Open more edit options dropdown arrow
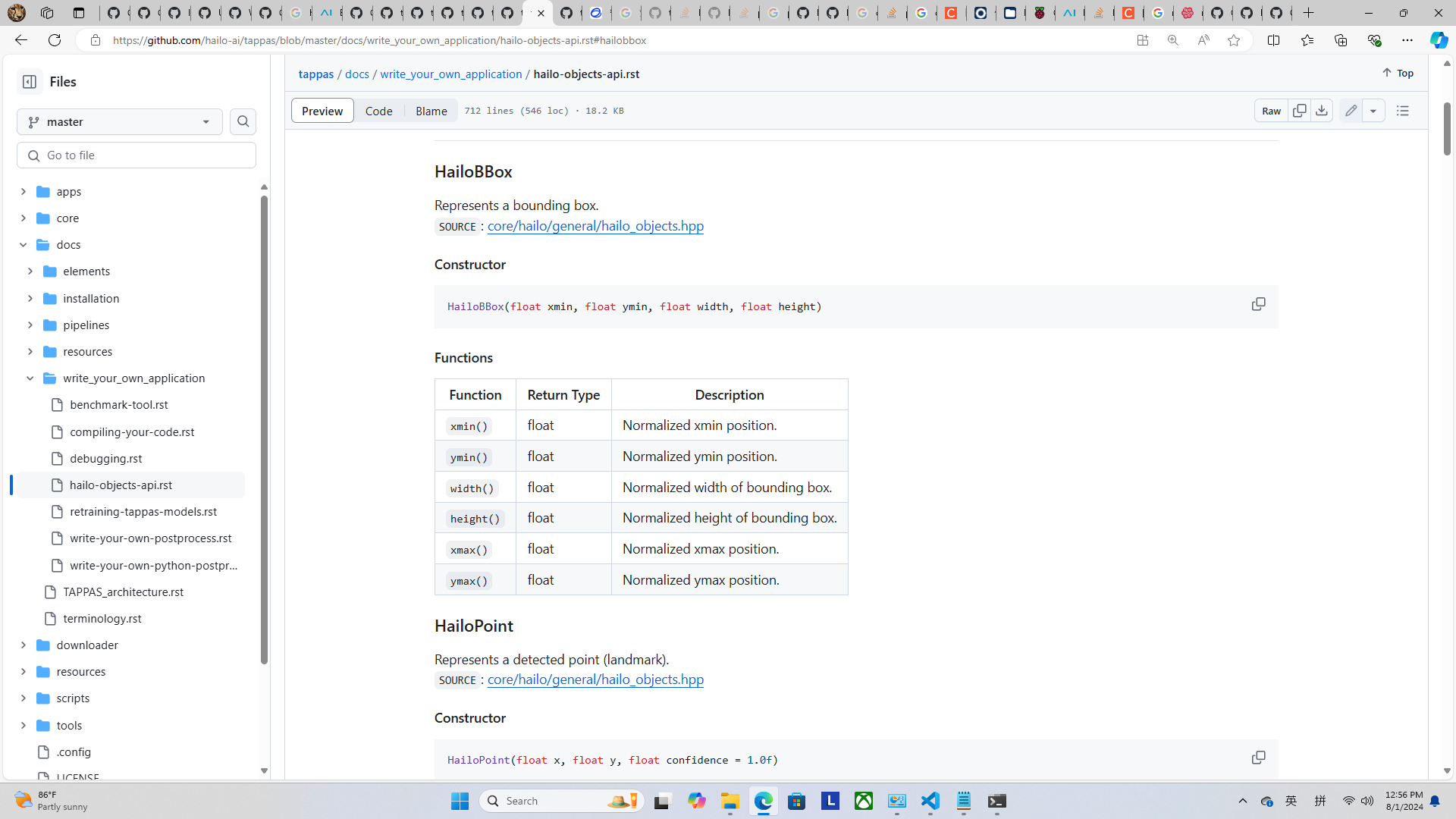Viewport: 1456px width, 819px height. coord(1373,111)
